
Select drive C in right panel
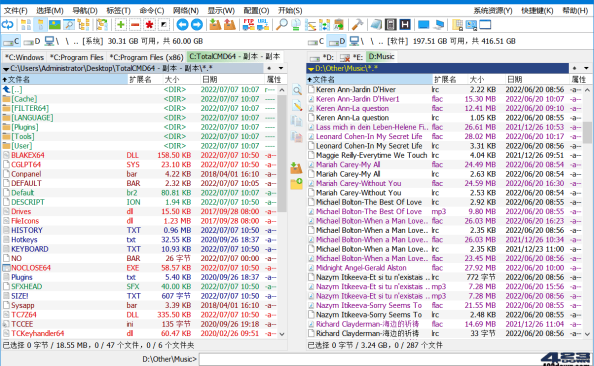(316, 41)
